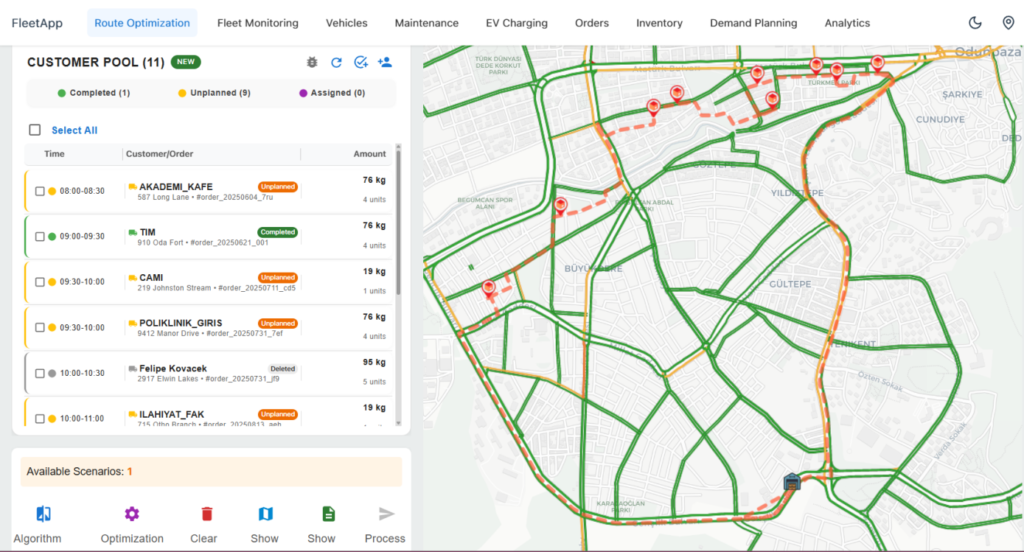1024x552 pixels.
Task: Open the Algorithm compare tool
Action: (x=43, y=514)
